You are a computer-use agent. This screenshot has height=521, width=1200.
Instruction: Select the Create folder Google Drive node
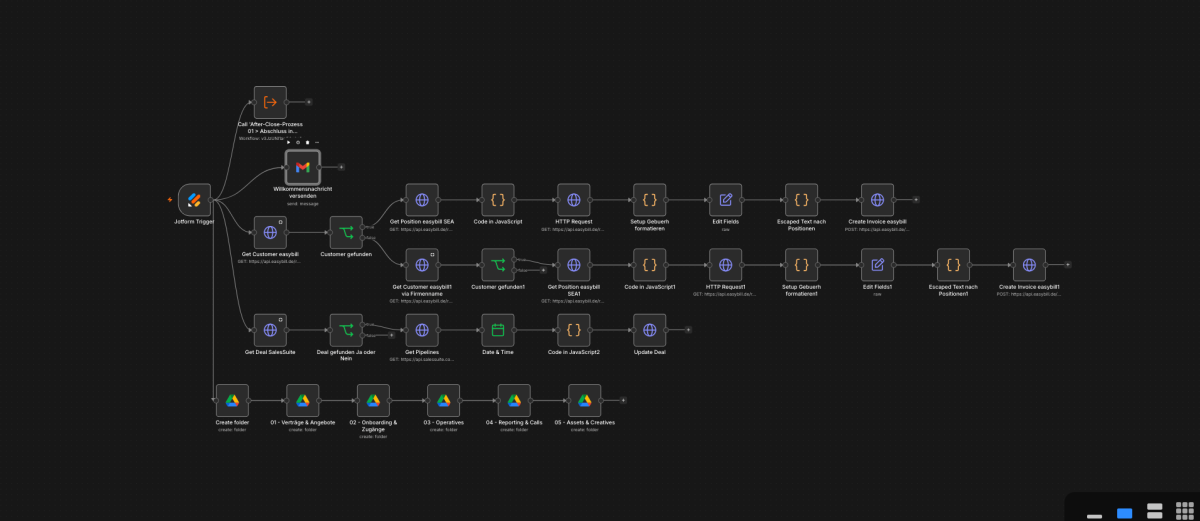[231, 400]
